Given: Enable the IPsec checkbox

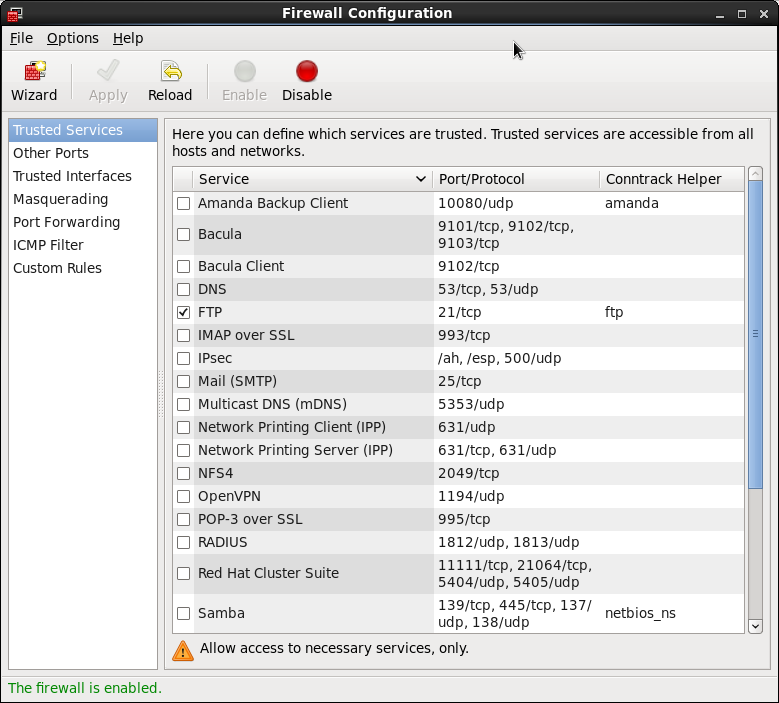Looking at the screenshot, I should point(184,358).
